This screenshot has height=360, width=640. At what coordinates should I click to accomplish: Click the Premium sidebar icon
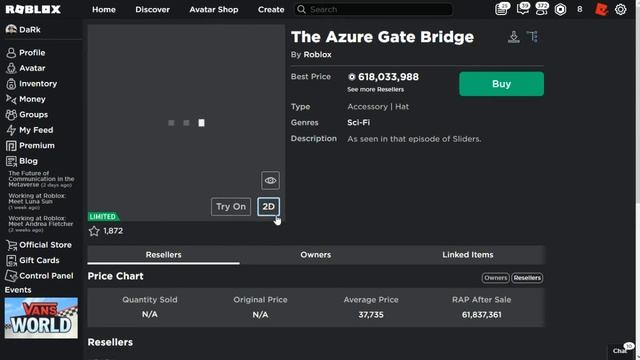click(11, 146)
